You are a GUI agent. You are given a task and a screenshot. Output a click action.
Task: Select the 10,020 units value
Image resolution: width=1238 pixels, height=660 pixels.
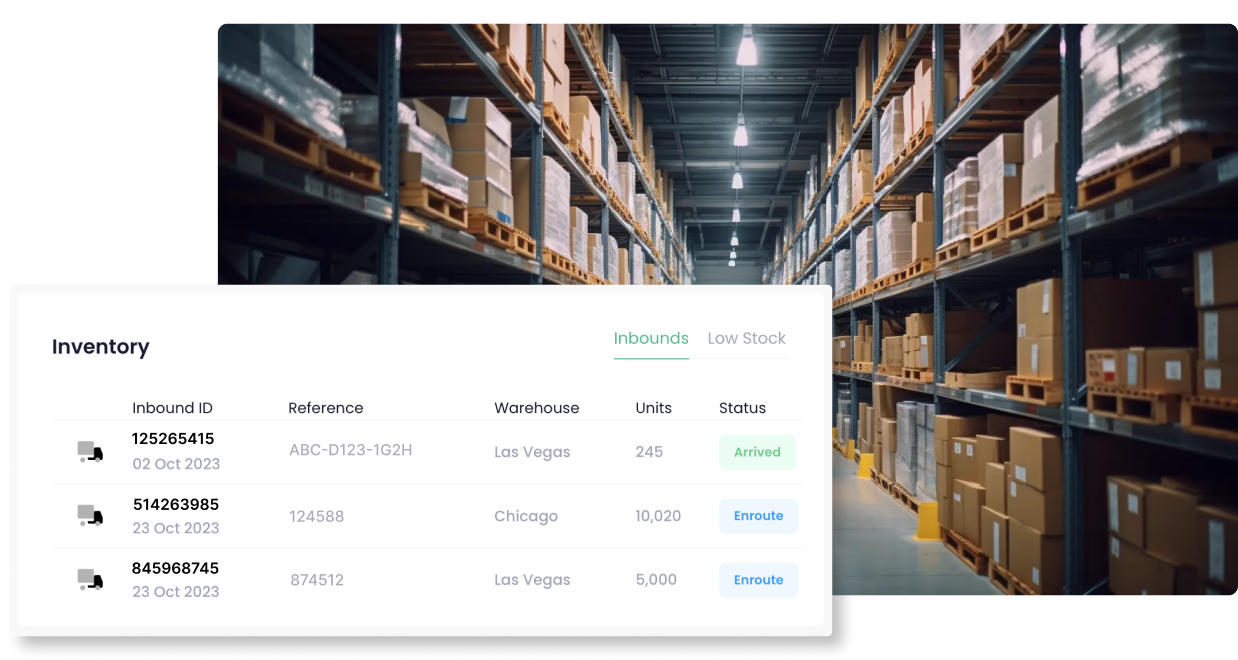coord(659,515)
